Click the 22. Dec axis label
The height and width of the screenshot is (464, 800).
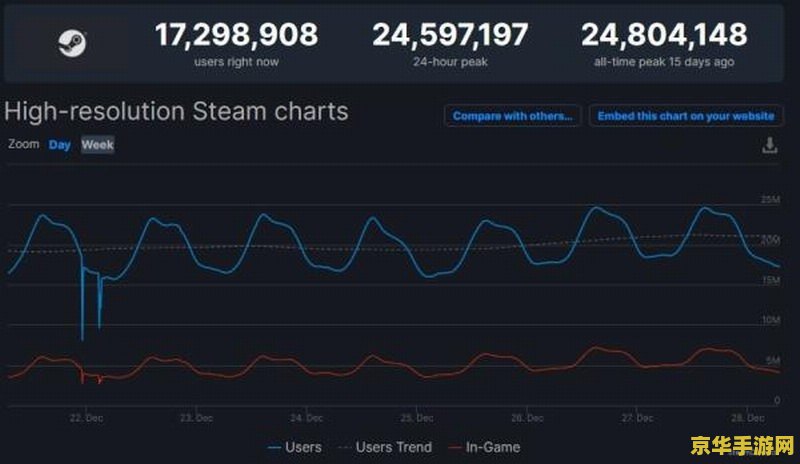pos(86,418)
